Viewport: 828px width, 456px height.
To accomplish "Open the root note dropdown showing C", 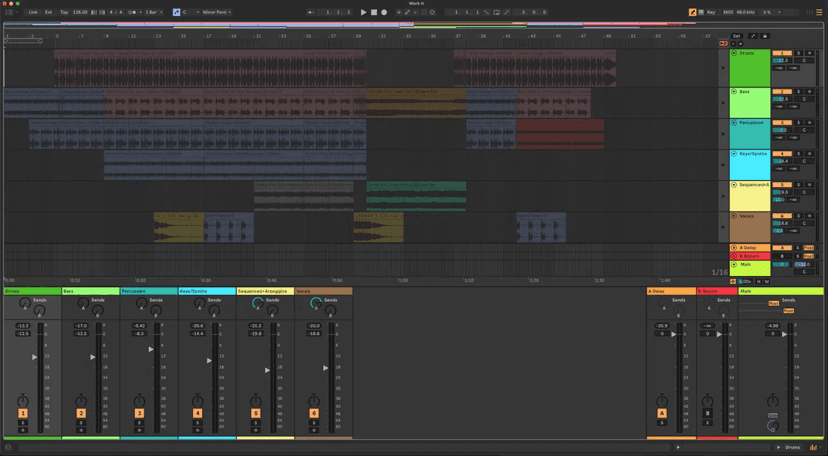I will [x=191, y=12].
